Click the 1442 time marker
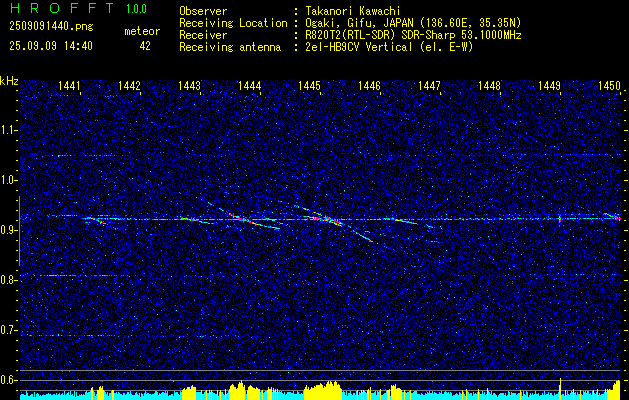 pyautogui.click(x=129, y=85)
